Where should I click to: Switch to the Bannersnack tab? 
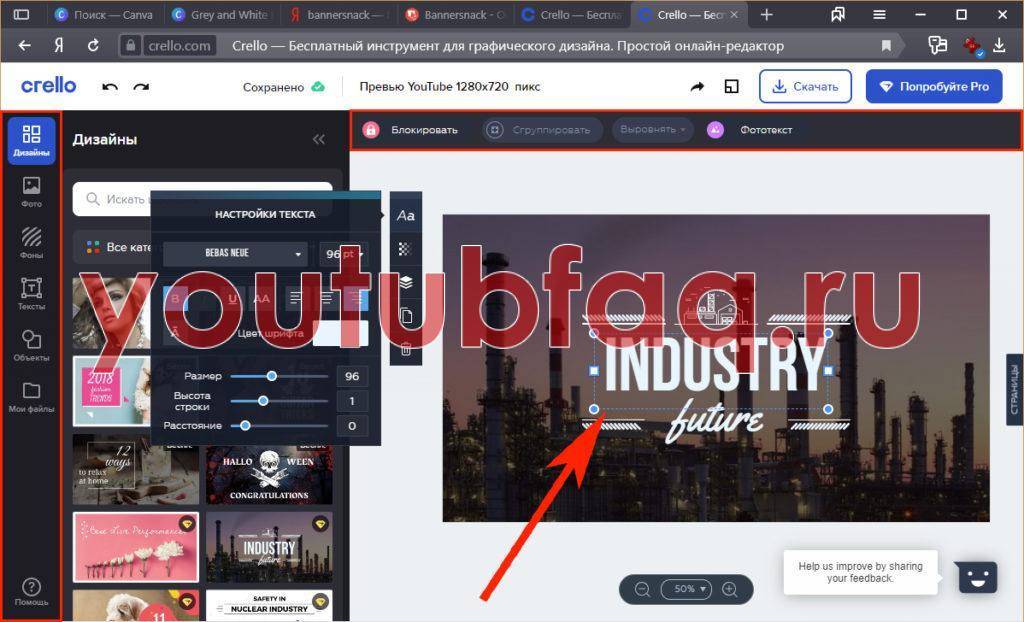[455, 14]
